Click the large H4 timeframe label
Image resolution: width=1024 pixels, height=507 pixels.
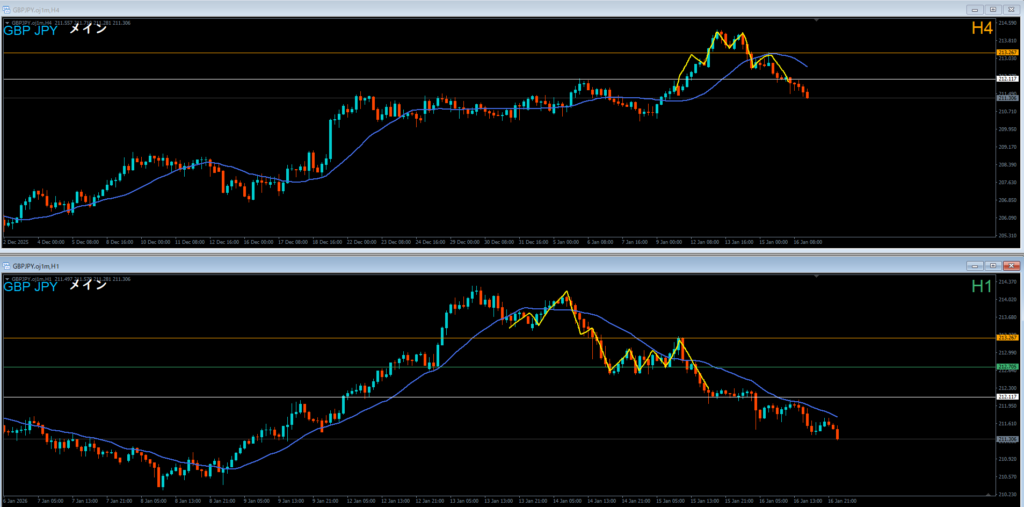click(981, 29)
